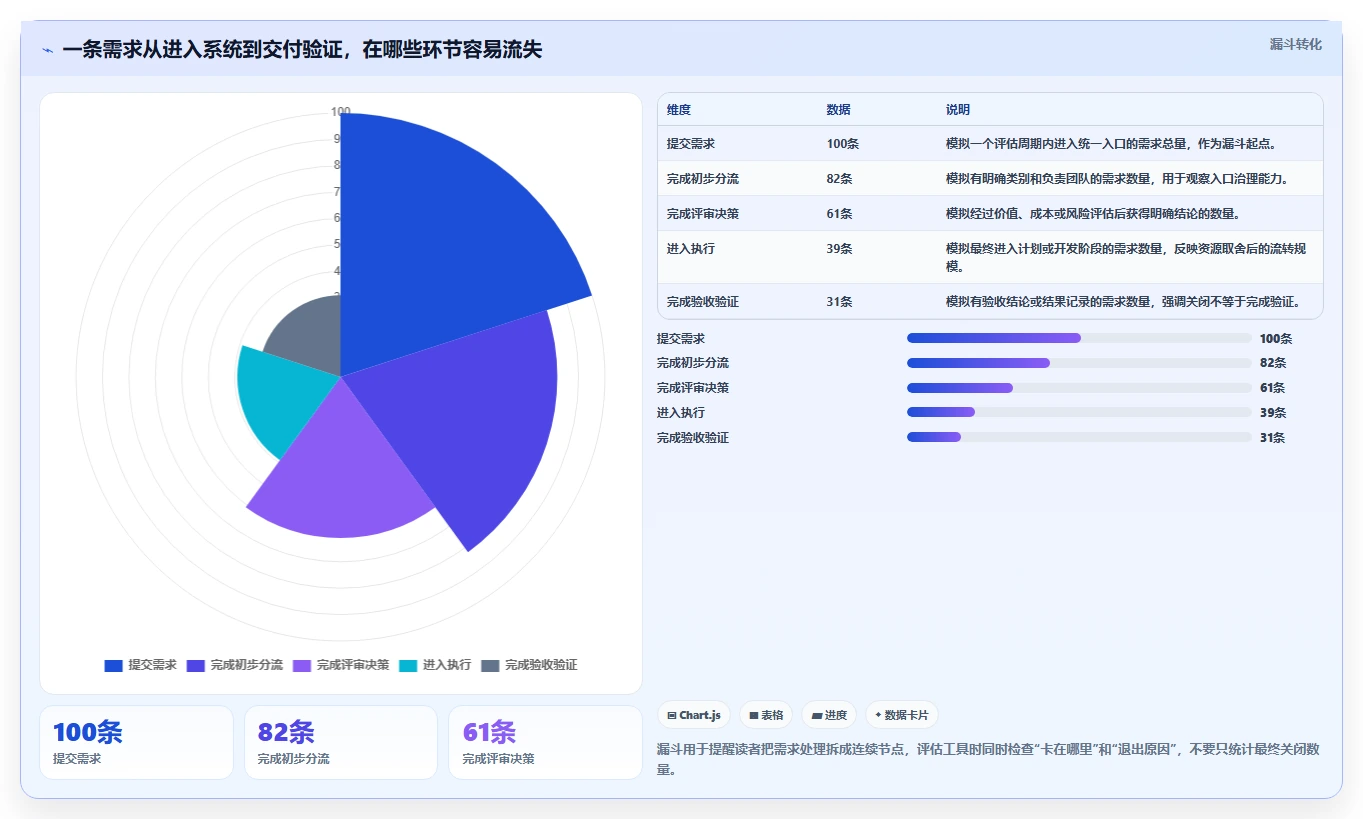The width and height of the screenshot is (1363, 819).
Task: Open the 100条 提交需求 data card
Action: (136, 742)
